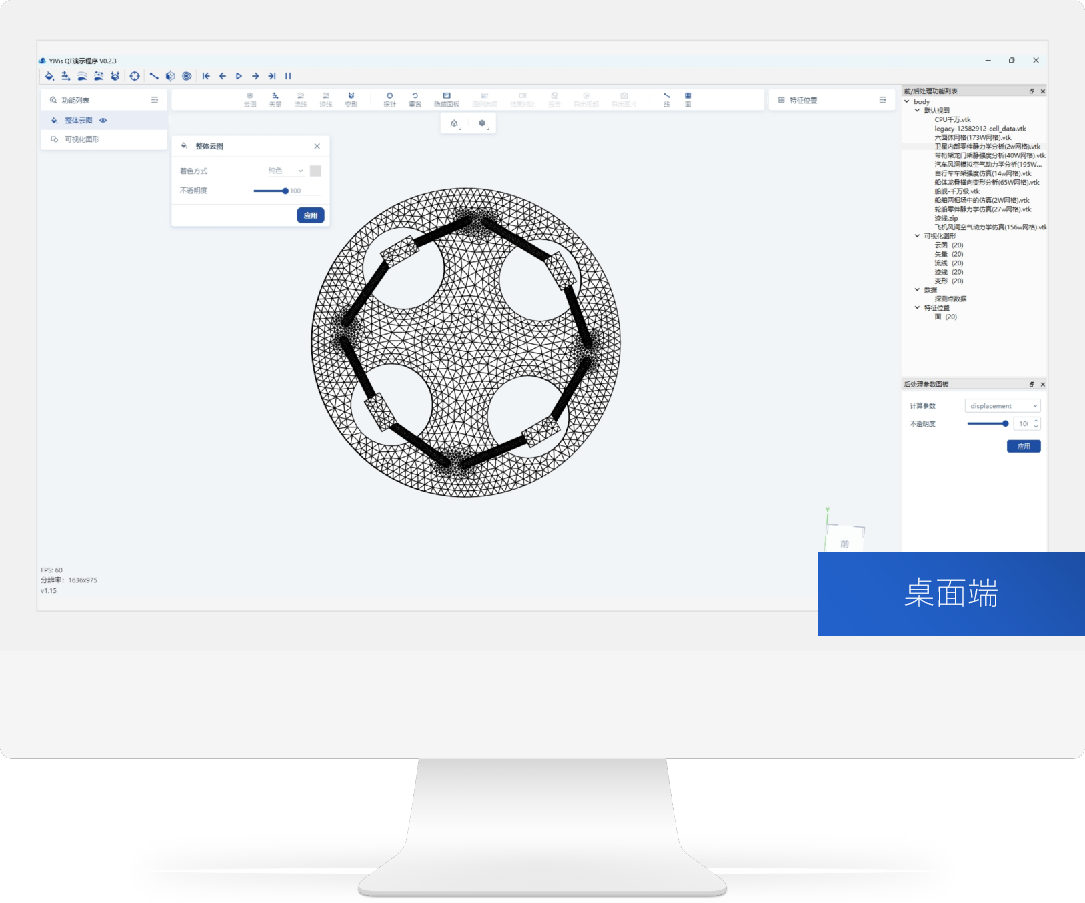This screenshot has height=903, width=1085.
Task: Open the 着色方式 color mode dropdown
Action: pyautogui.click(x=286, y=171)
